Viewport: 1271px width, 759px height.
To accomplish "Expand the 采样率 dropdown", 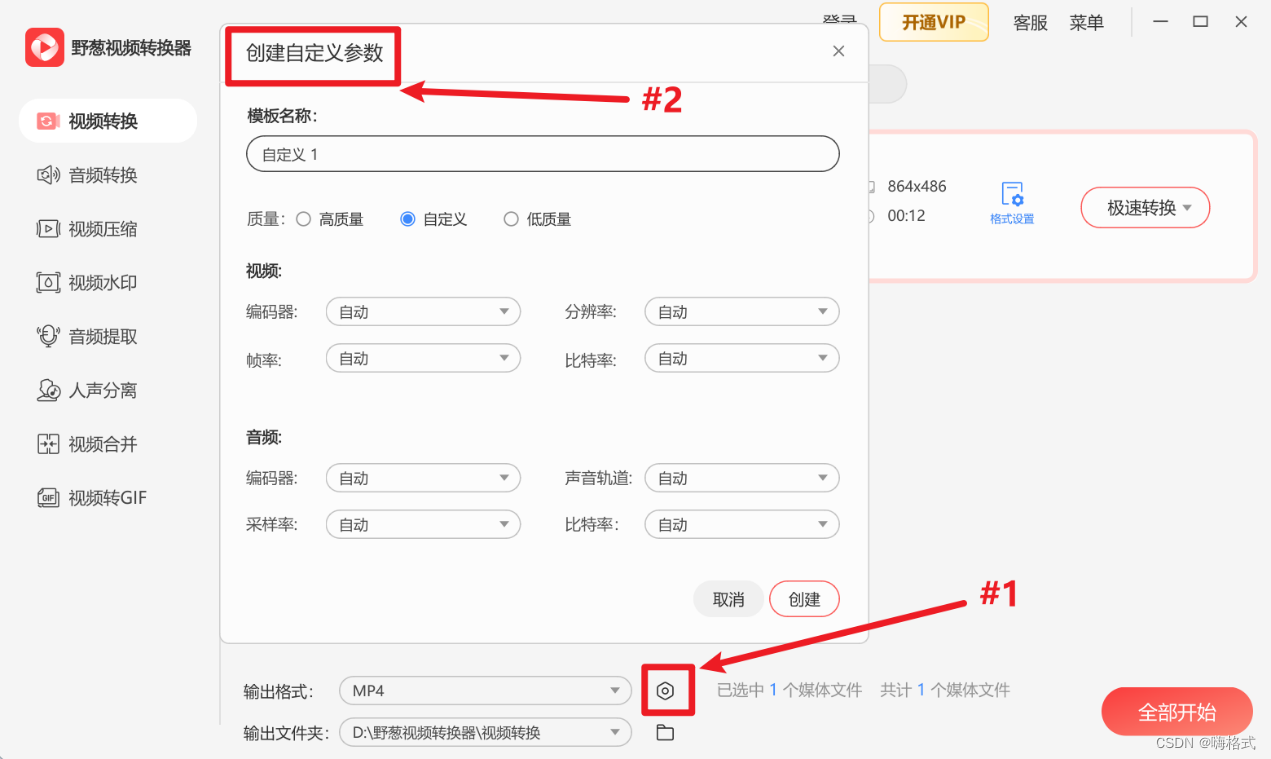I will (423, 524).
